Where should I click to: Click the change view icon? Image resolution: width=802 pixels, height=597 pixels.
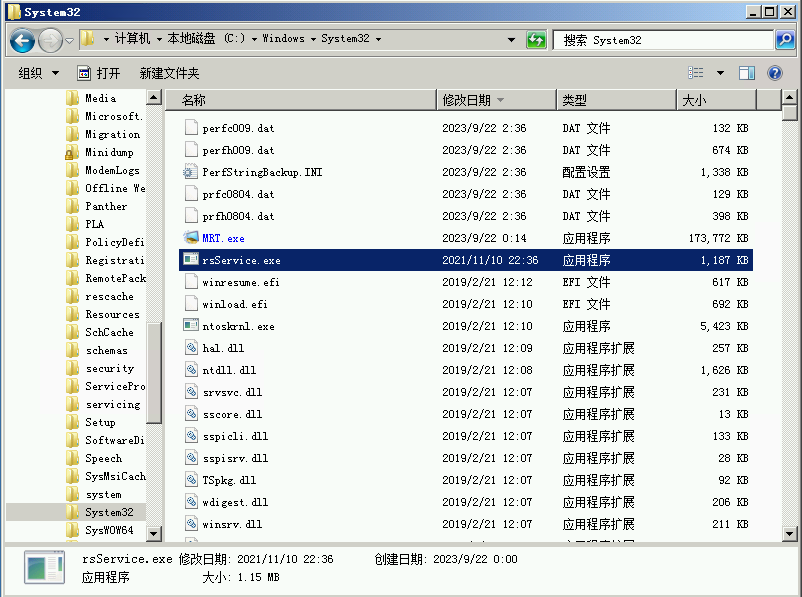pyautogui.click(x=696, y=73)
